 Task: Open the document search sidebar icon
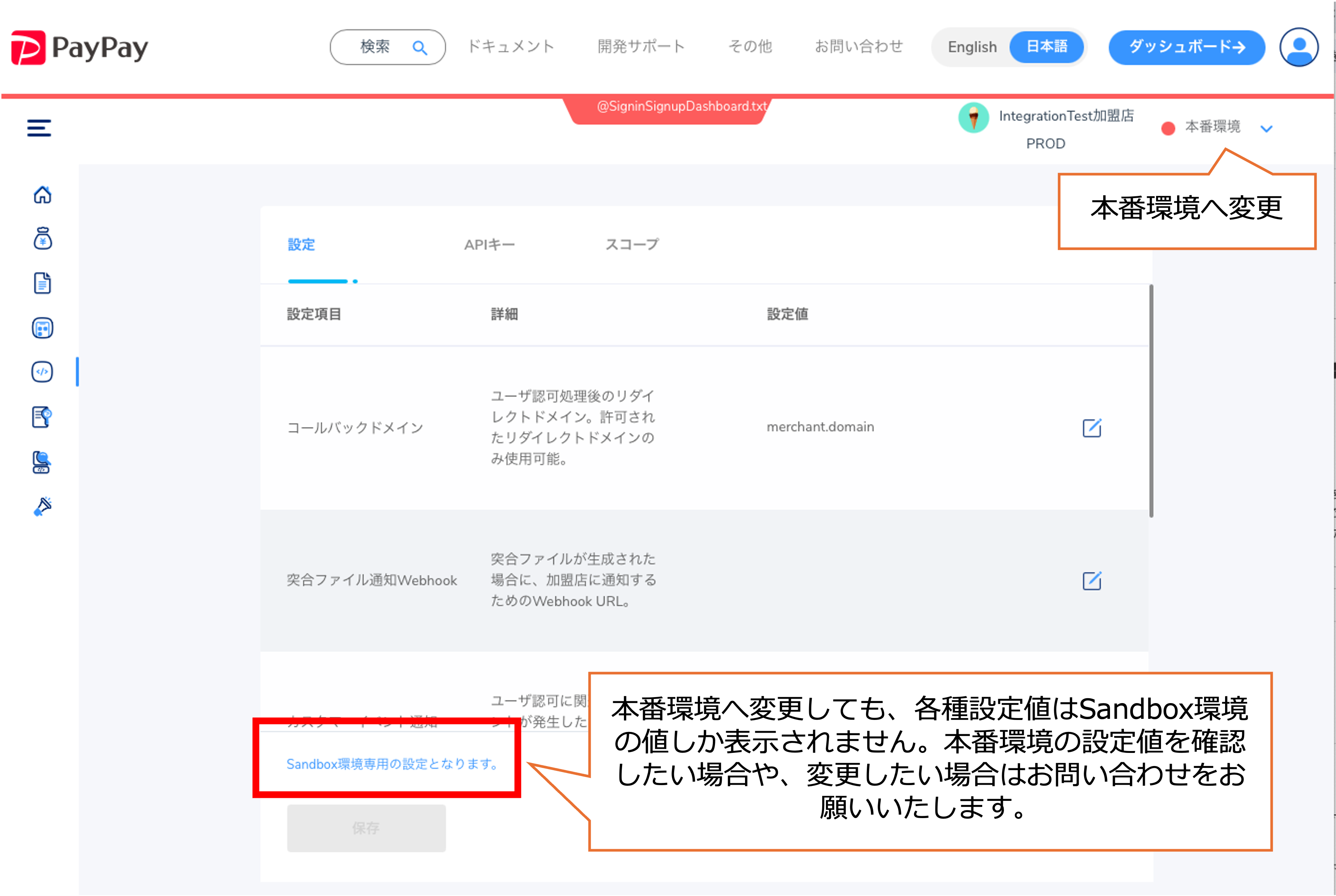[42, 417]
